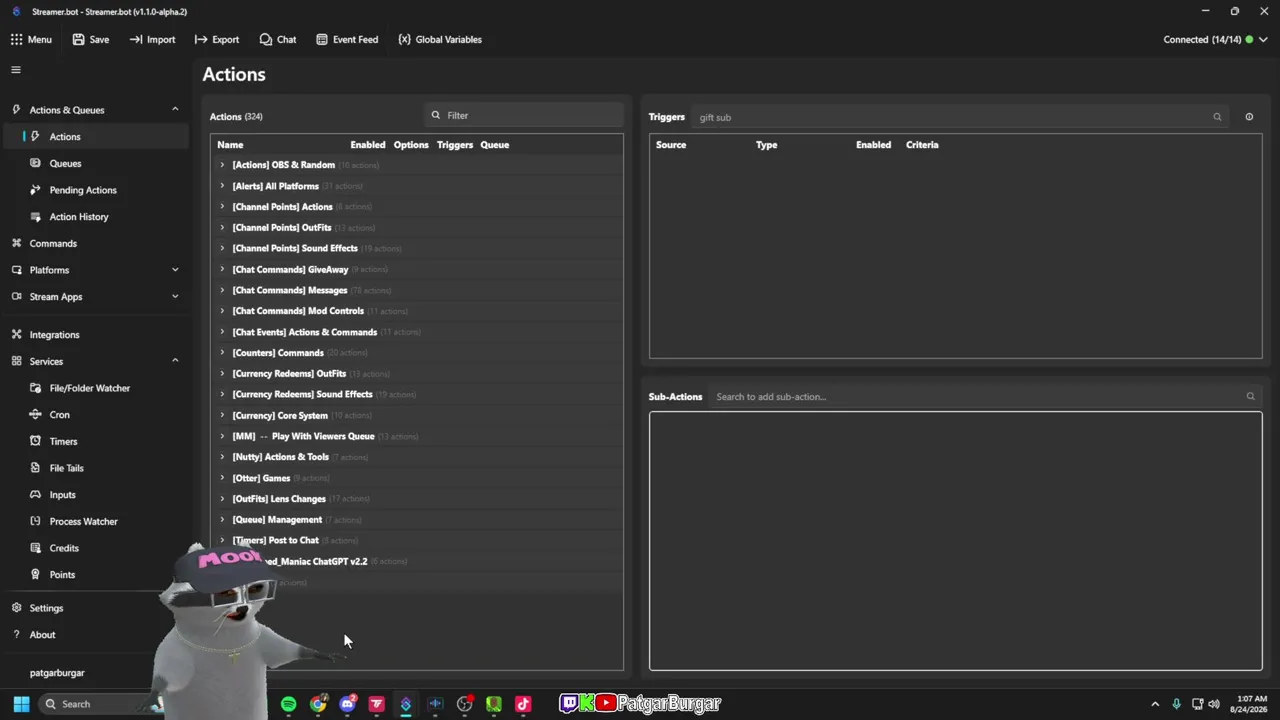1280x720 pixels.
Task: Expand the [Alerts] All Platforms group
Action: point(222,186)
